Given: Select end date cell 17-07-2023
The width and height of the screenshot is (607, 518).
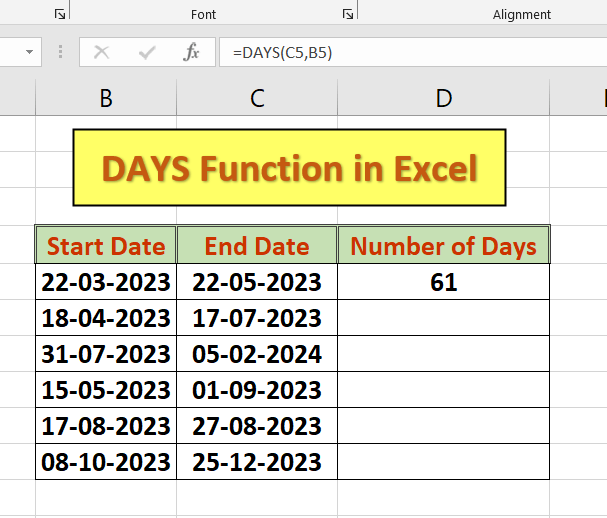Looking at the screenshot, I should [257, 318].
